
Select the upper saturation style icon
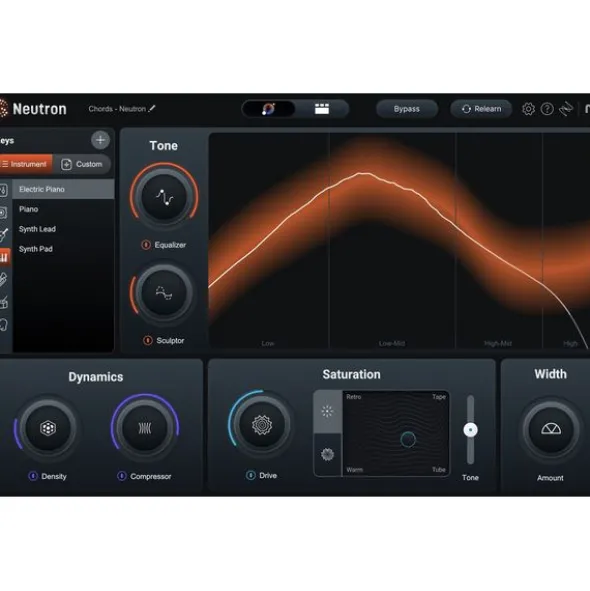coord(327,411)
